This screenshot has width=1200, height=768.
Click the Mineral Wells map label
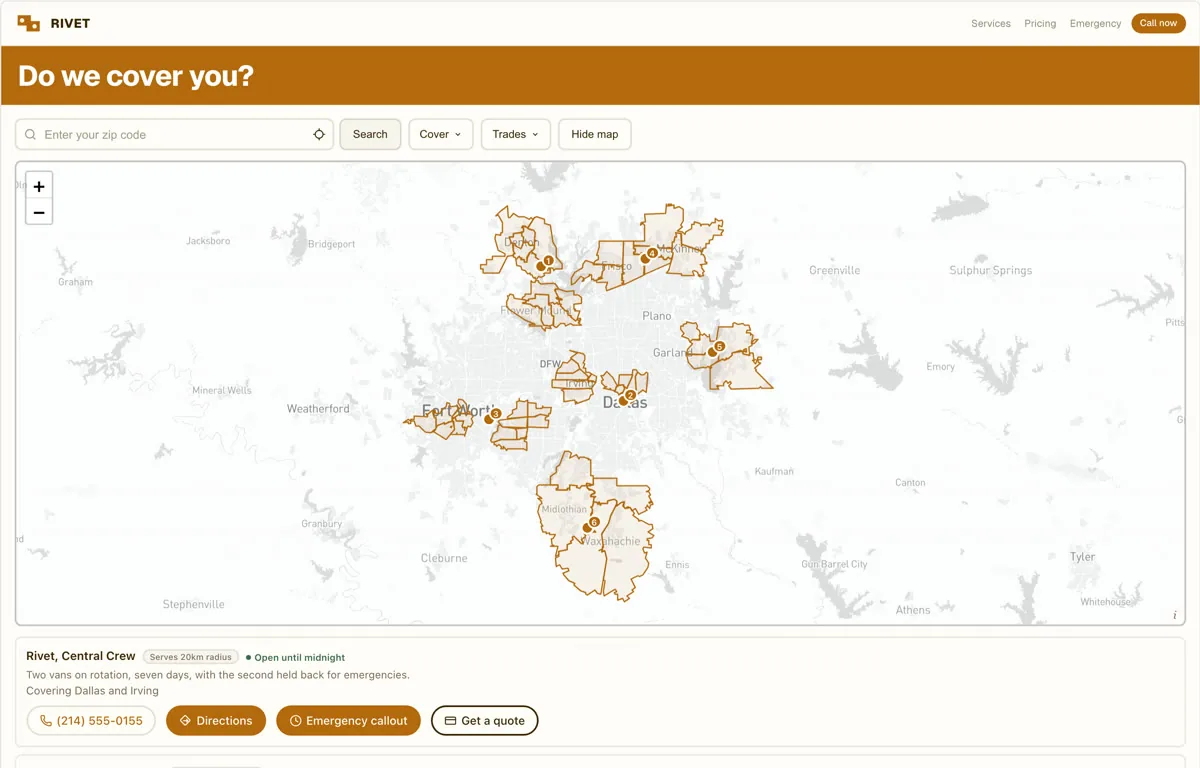[222, 390]
